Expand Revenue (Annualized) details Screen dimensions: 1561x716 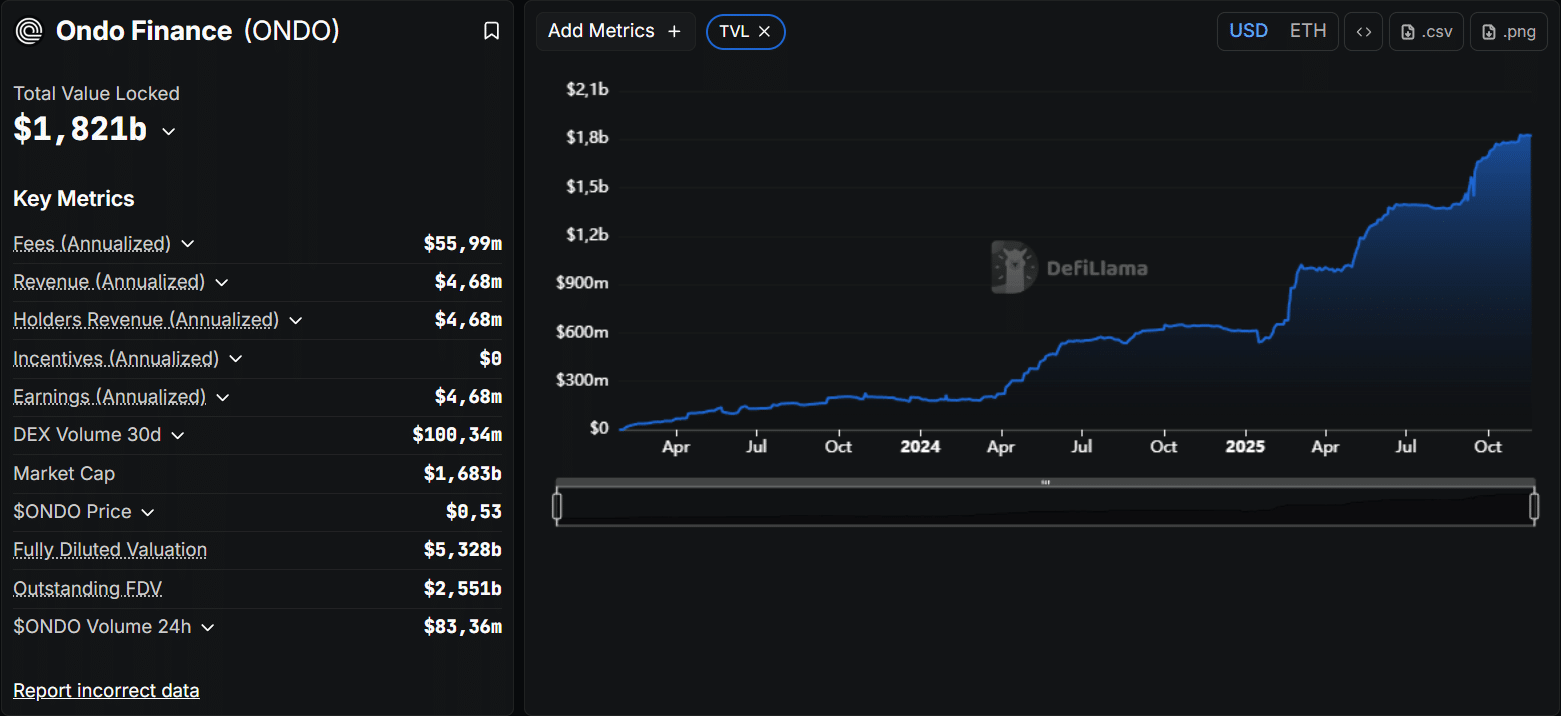222,282
